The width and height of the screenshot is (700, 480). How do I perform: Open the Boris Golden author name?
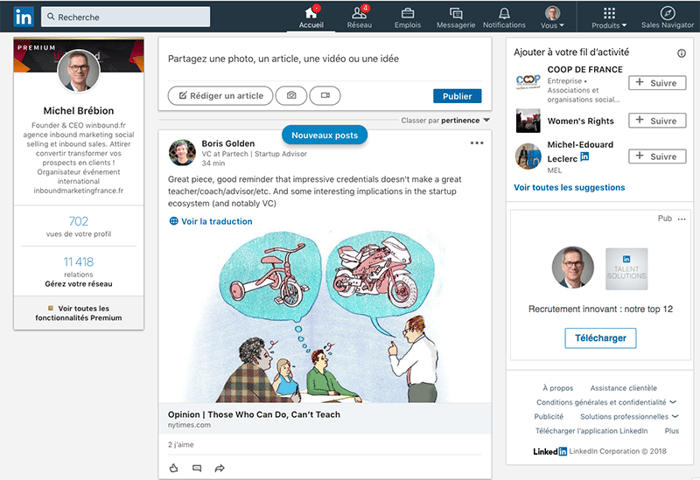pyautogui.click(x=228, y=143)
